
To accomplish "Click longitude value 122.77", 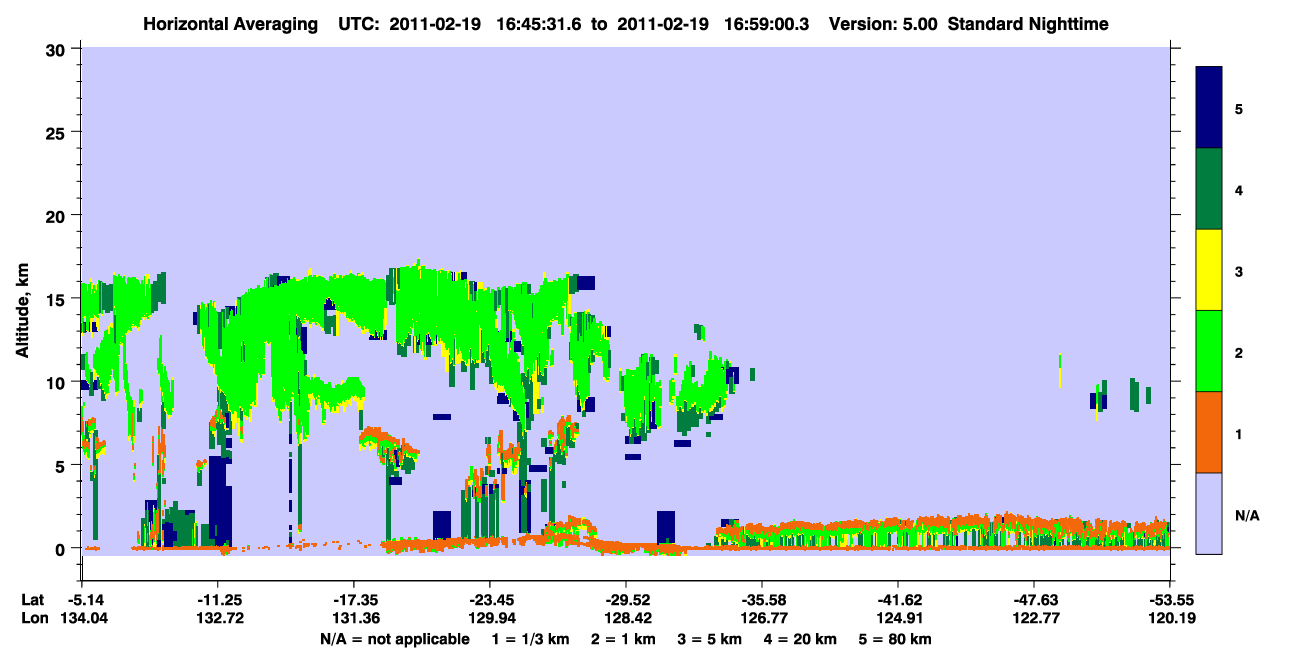I will 1034,618.
